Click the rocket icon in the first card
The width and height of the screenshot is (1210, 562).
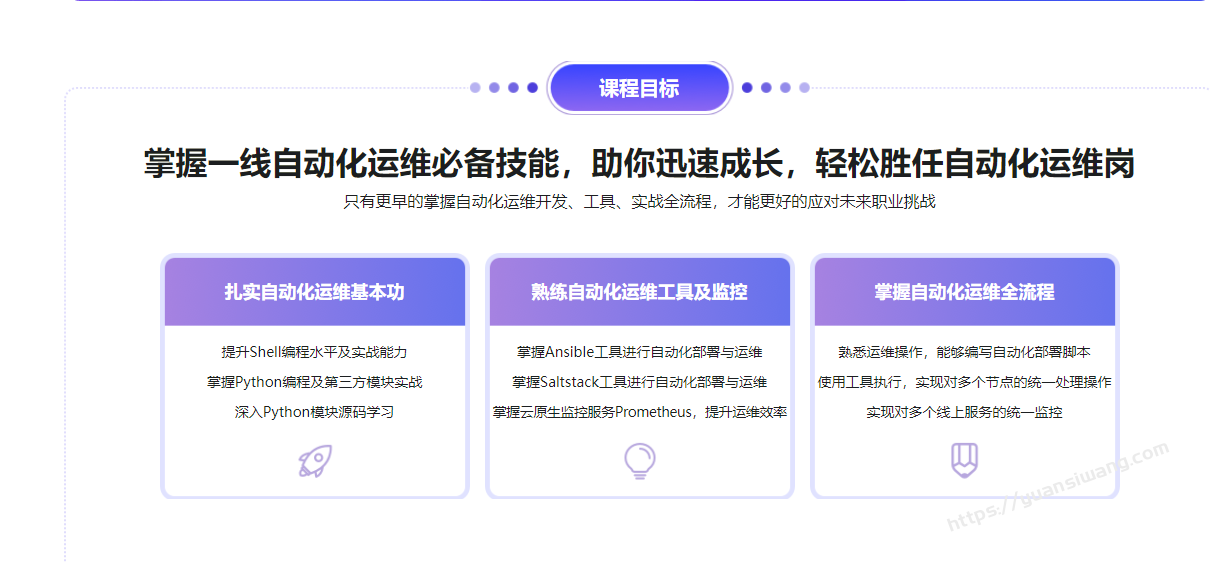(315, 461)
